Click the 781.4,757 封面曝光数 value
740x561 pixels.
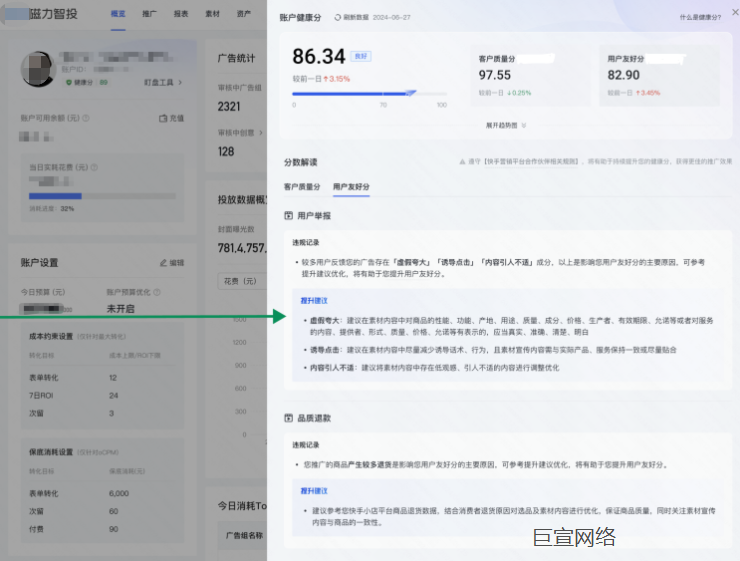[x=242, y=248]
